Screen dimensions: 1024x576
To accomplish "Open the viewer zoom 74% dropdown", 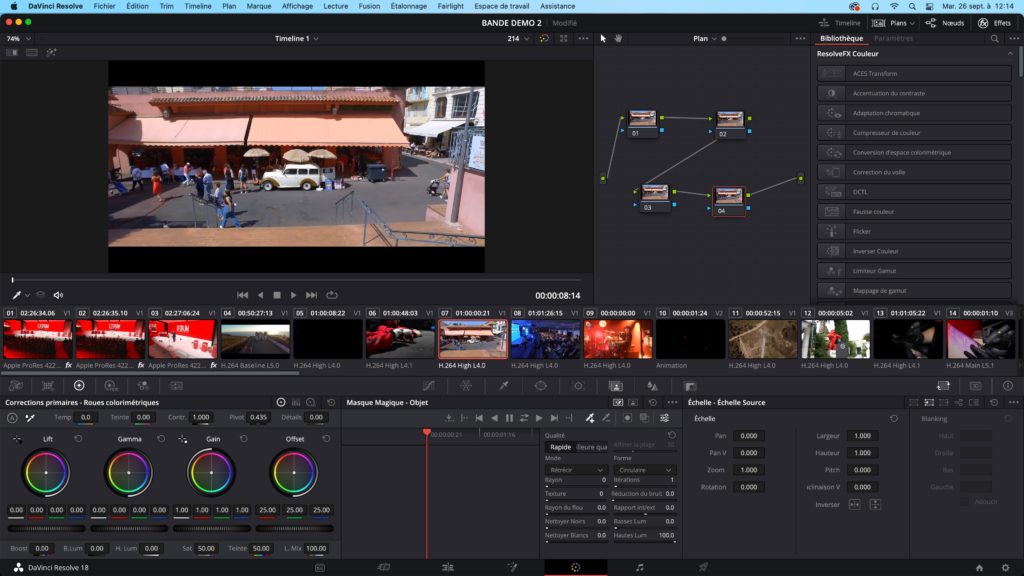I will 18,39.
